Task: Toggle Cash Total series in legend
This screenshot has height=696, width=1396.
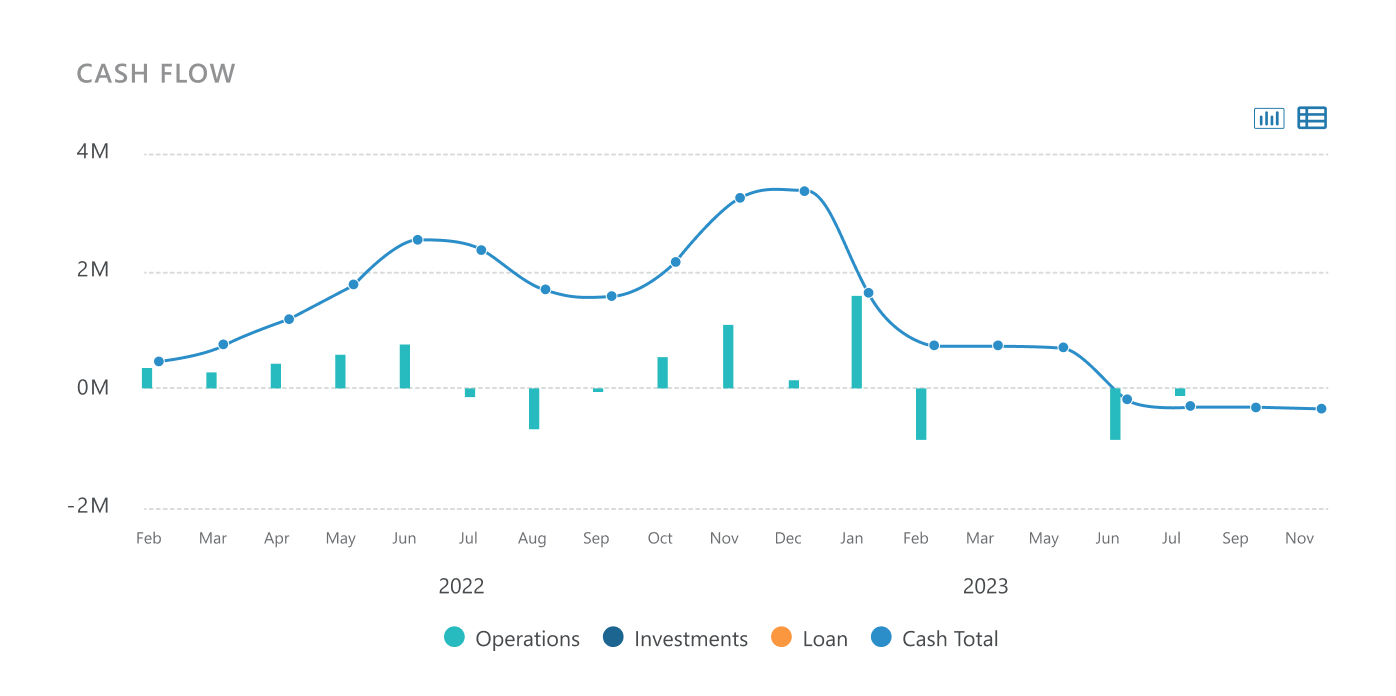Action: click(x=934, y=638)
